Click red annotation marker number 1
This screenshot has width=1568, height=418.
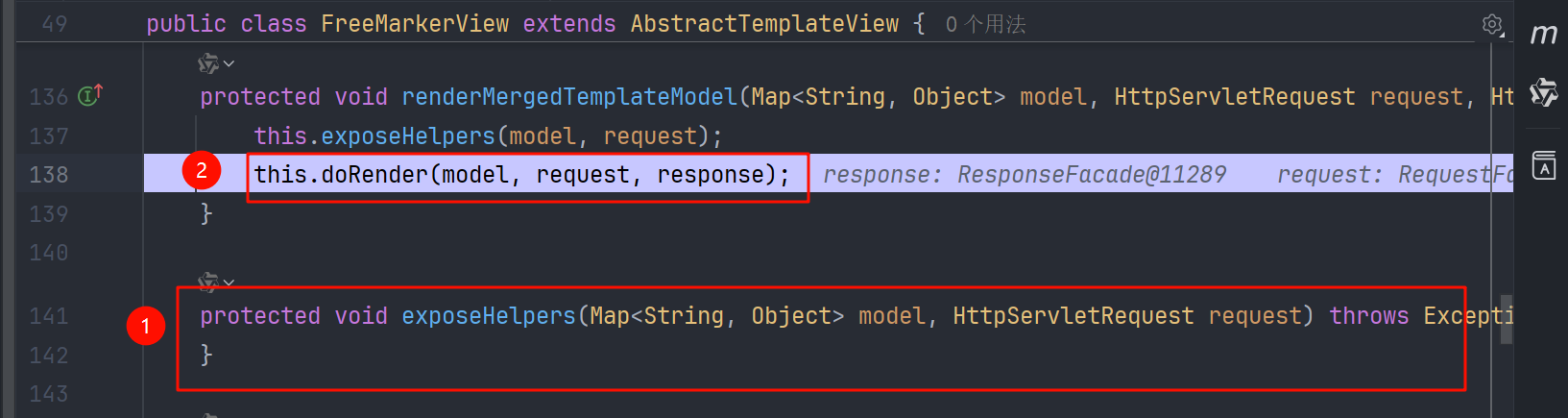coord(146,327)
